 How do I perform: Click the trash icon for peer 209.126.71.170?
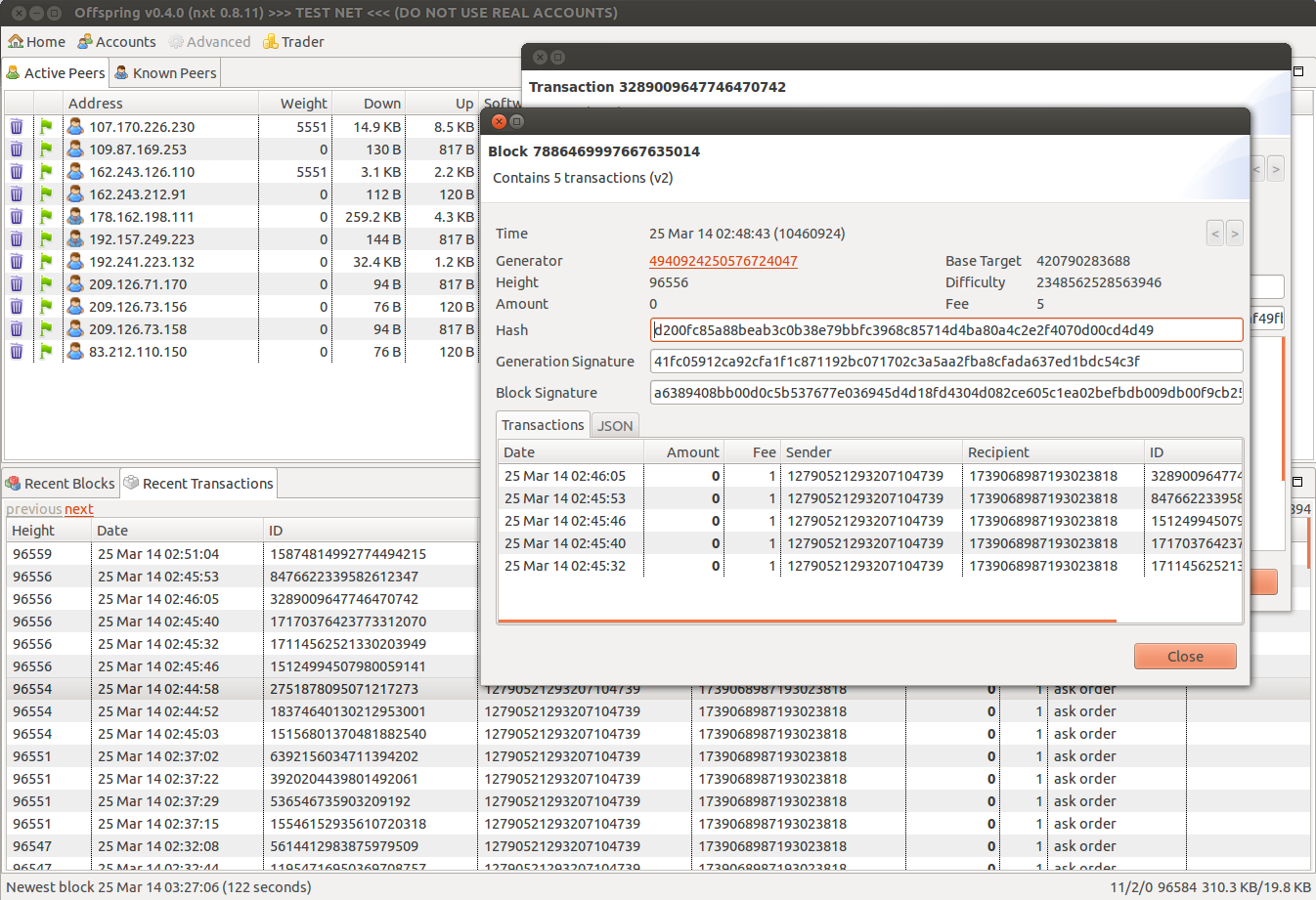17,284
